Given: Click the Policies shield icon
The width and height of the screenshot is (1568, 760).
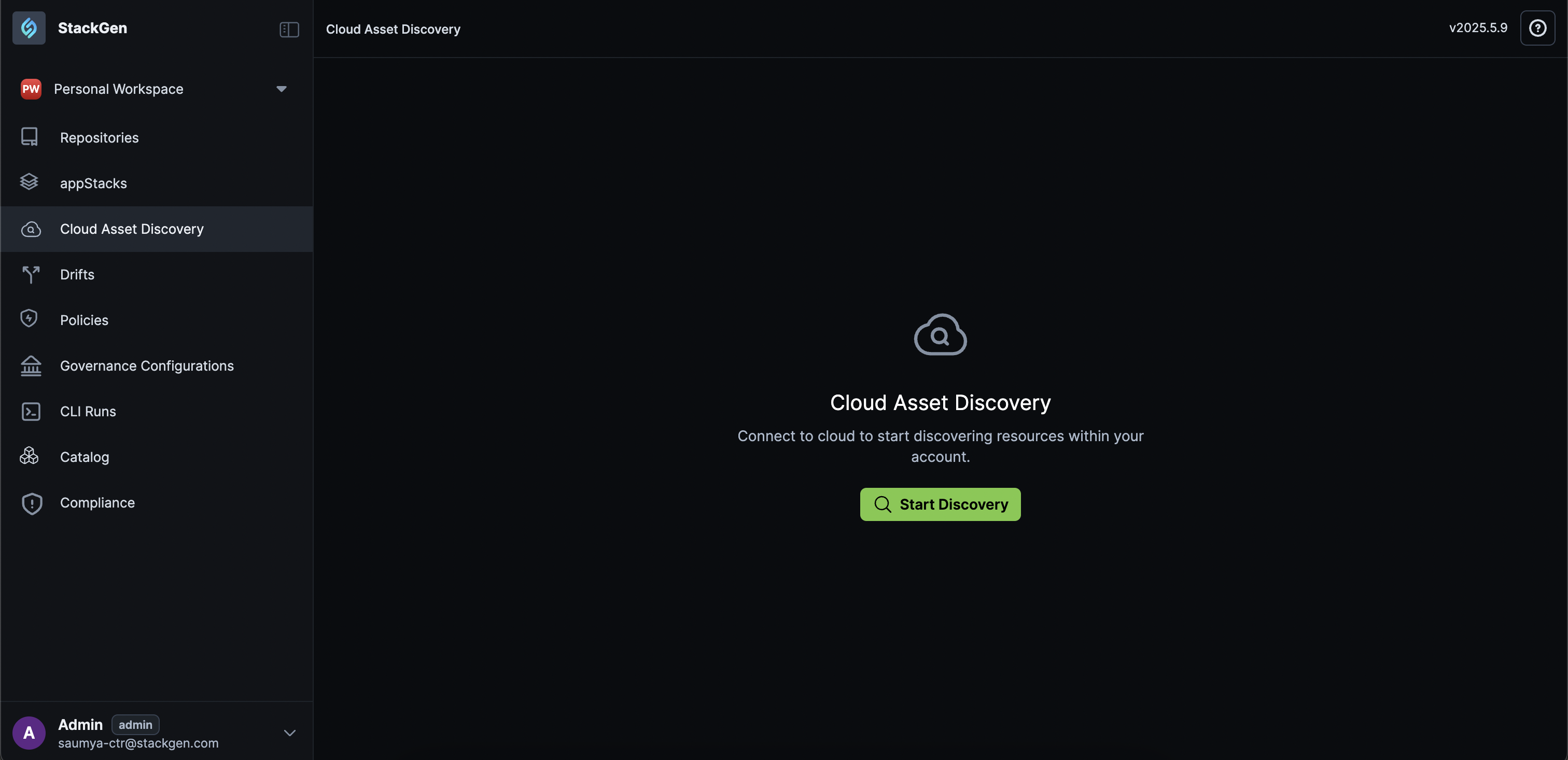Looking at the screenshot, I should pyautogui.click(x=29, y=318).
